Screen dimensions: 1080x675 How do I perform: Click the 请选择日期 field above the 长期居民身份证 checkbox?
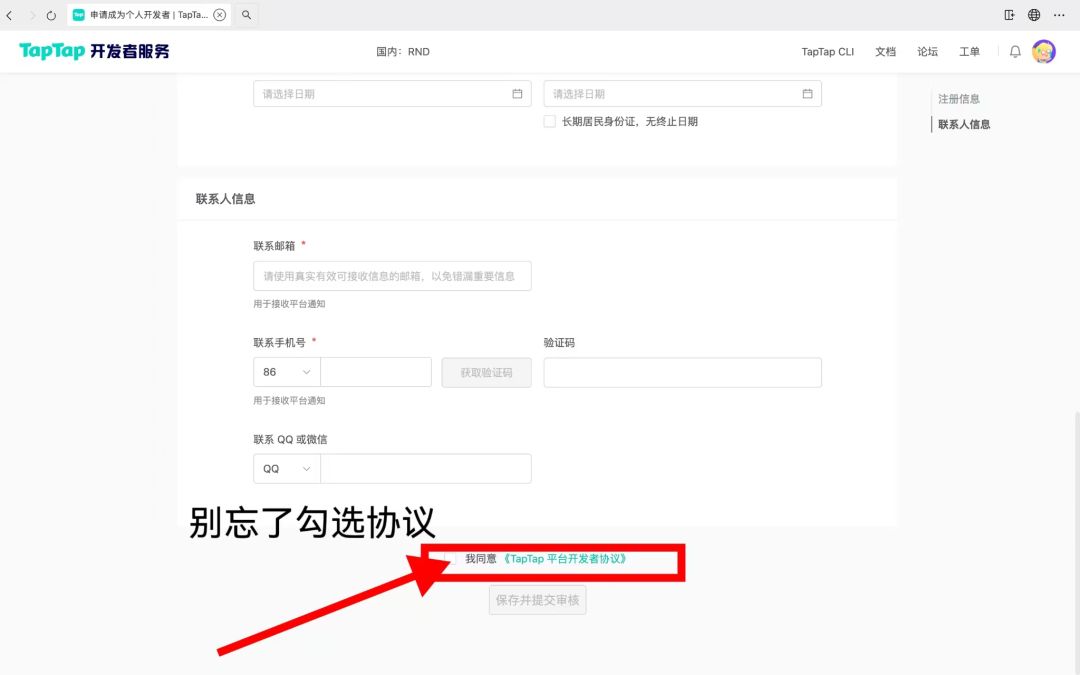(683, 94)
